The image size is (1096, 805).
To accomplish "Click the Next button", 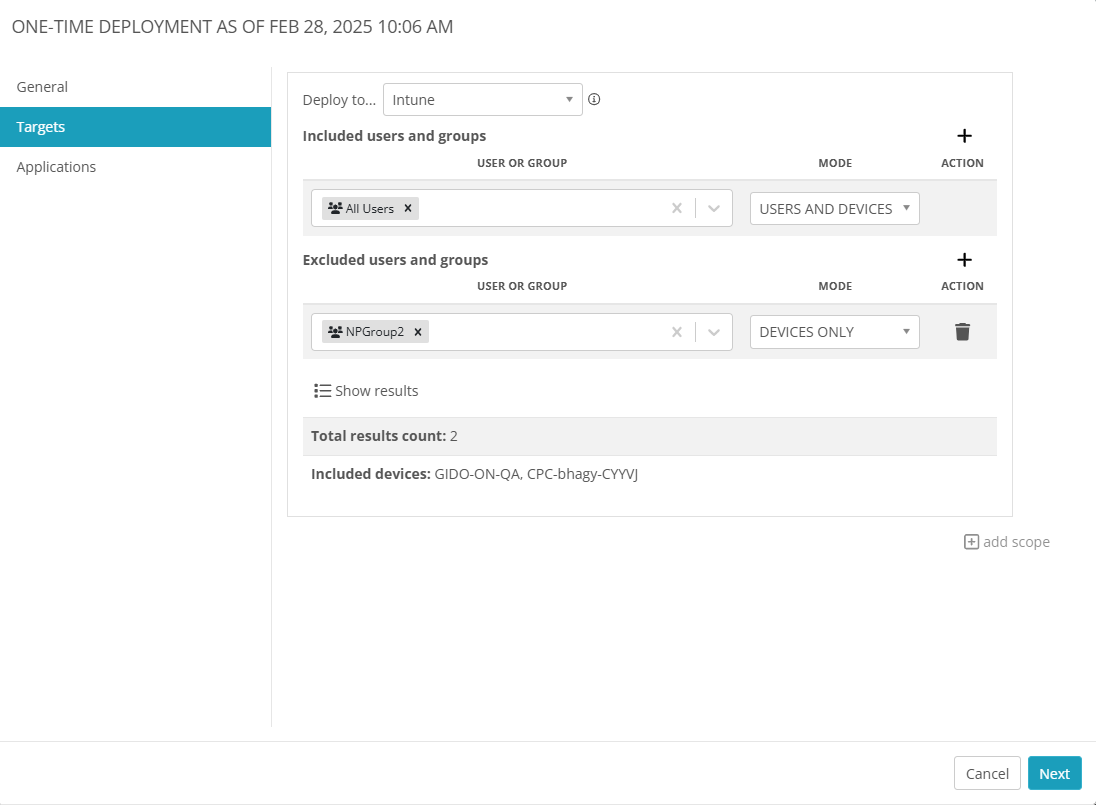I will (1054, 773).
